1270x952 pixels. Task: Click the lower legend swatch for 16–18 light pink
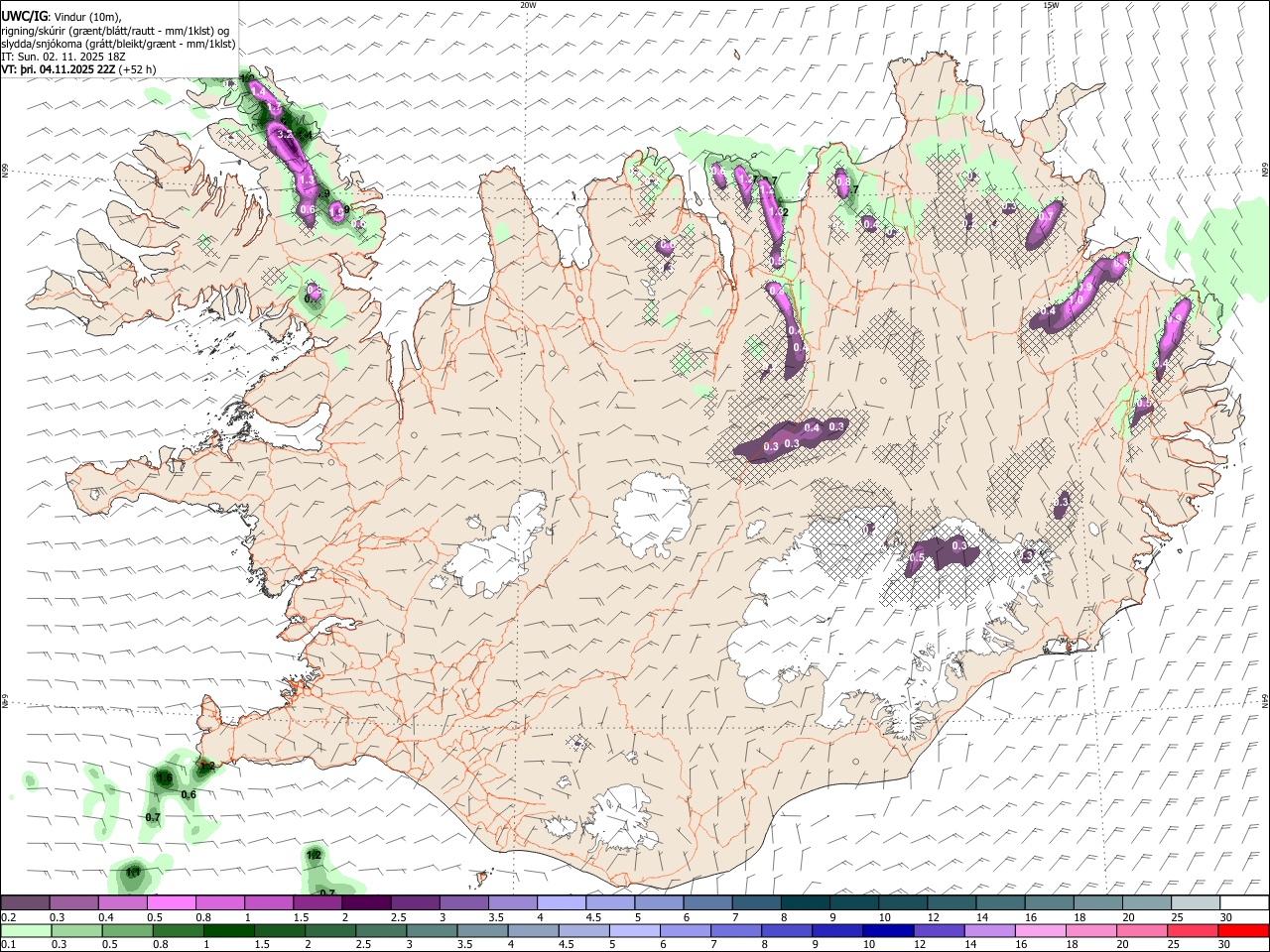coord(1040,931)
